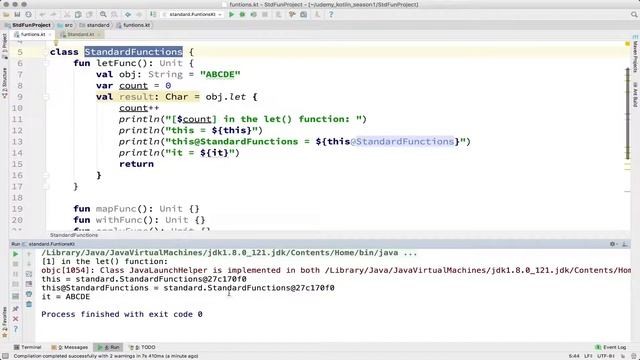Click Stop square in Run panel sidebar
640x360 pixels.
pyautogui.click(x=16, y=264)
